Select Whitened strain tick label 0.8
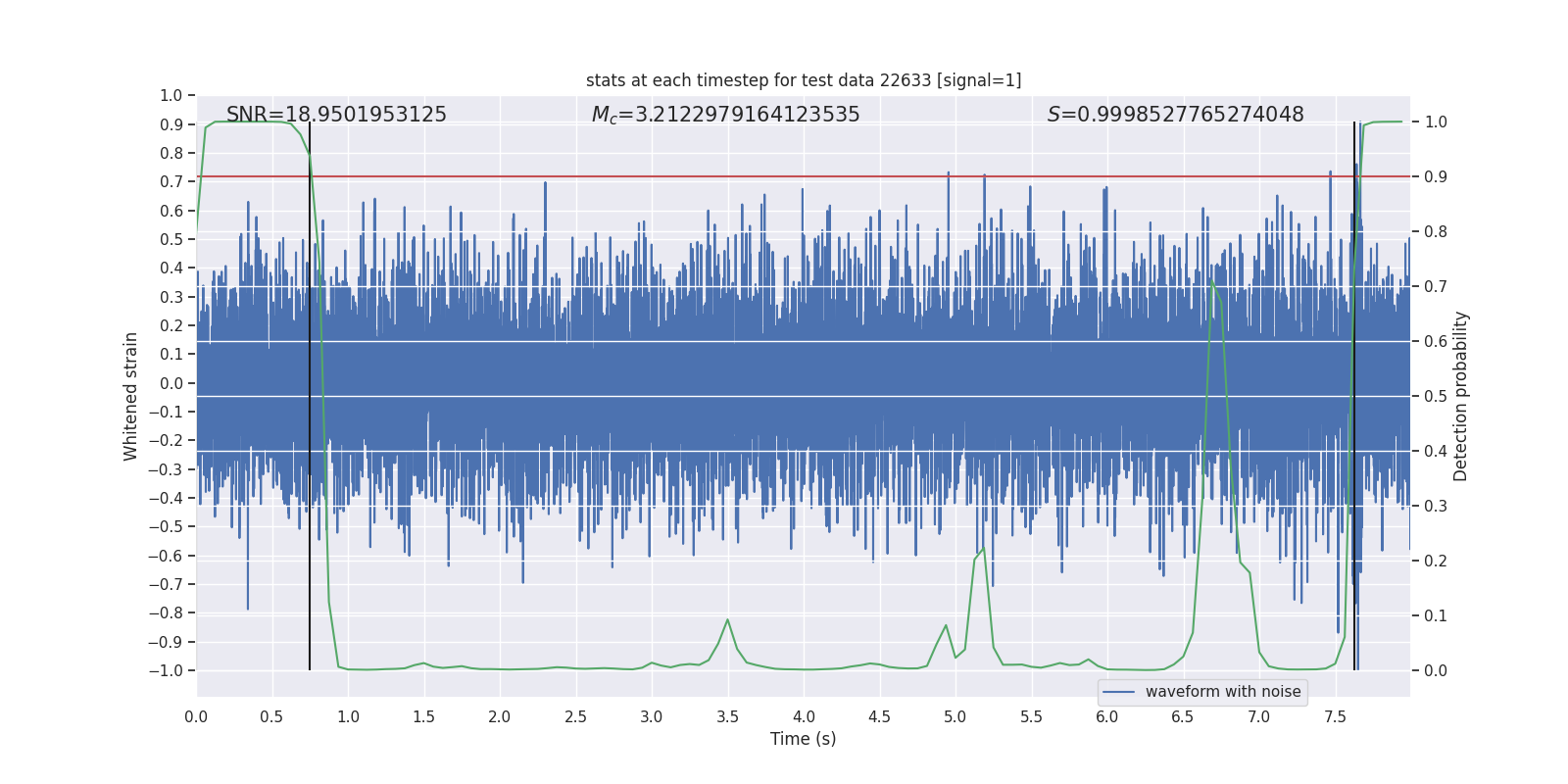This screenshot has height=784, width=1568. [x=171, y=153]
